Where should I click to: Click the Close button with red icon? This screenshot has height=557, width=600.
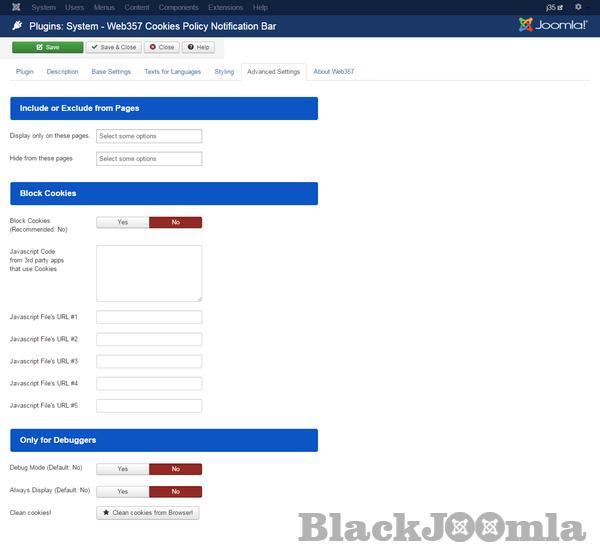click(161, 47)
